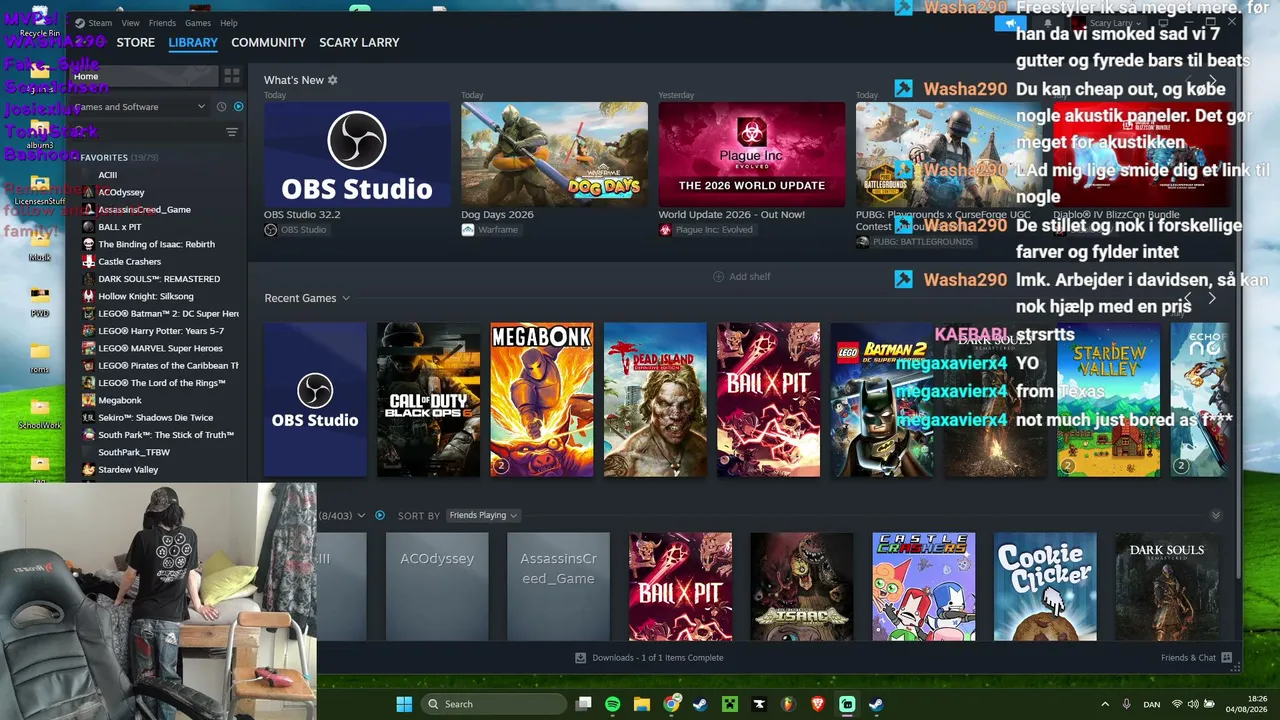Image resolution: width=1280 pixels, height=720 pixels.
Task: Click DARK SOULS: REMASTERED sidebar icon
Action: [x=89, y=279]
